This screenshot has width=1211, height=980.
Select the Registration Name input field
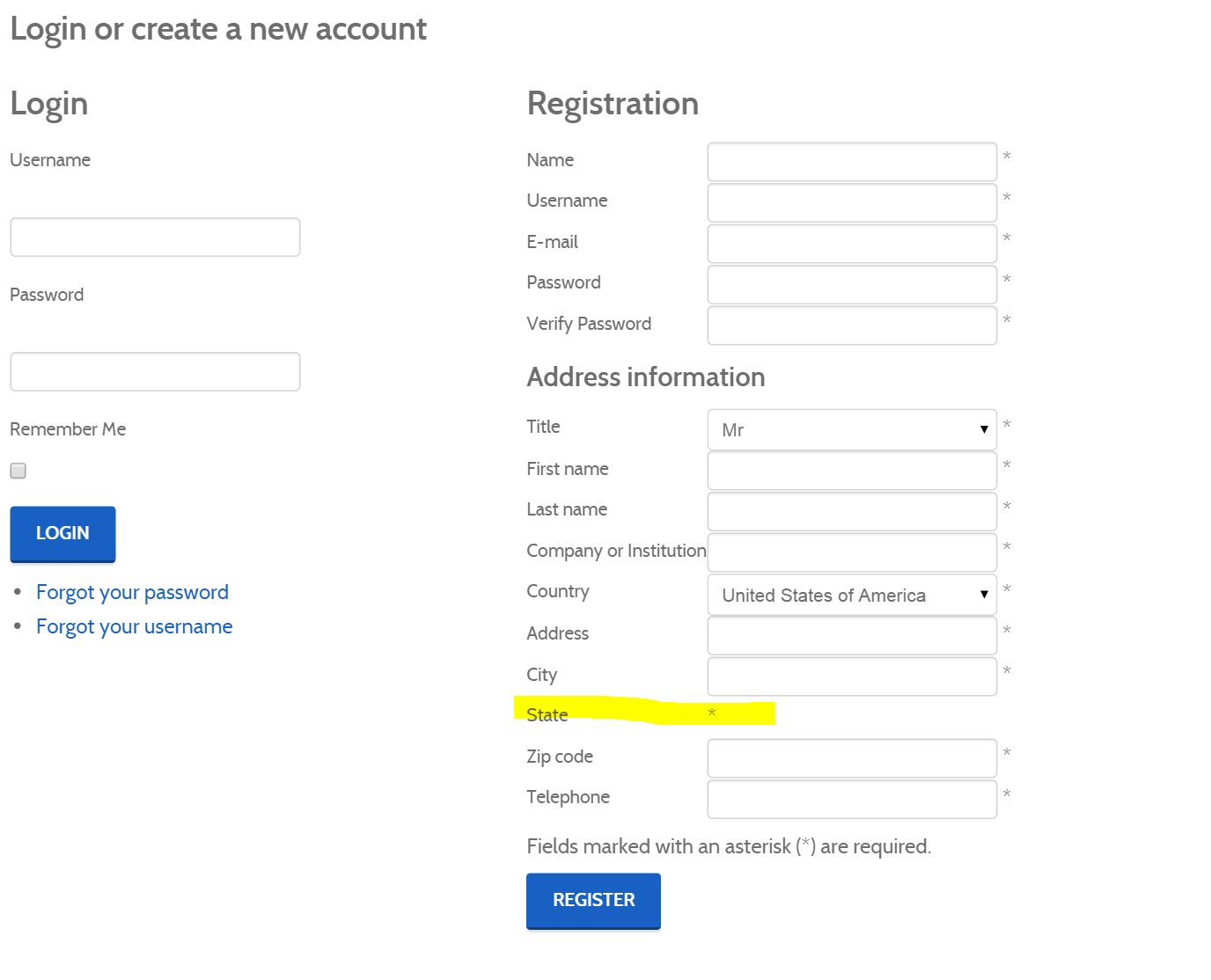coord(851,162)
